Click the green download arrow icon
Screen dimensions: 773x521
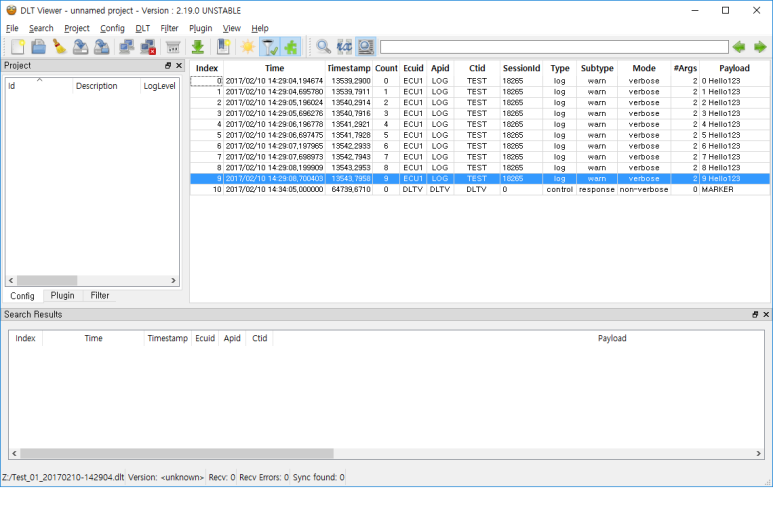pos(198,47)
